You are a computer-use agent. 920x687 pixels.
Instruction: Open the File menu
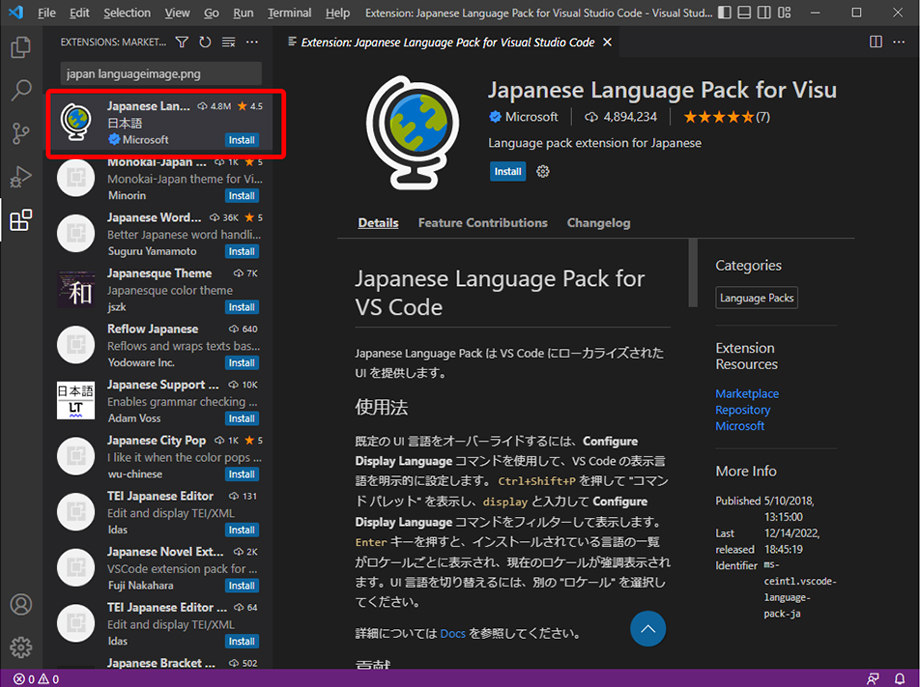[46, 13]
